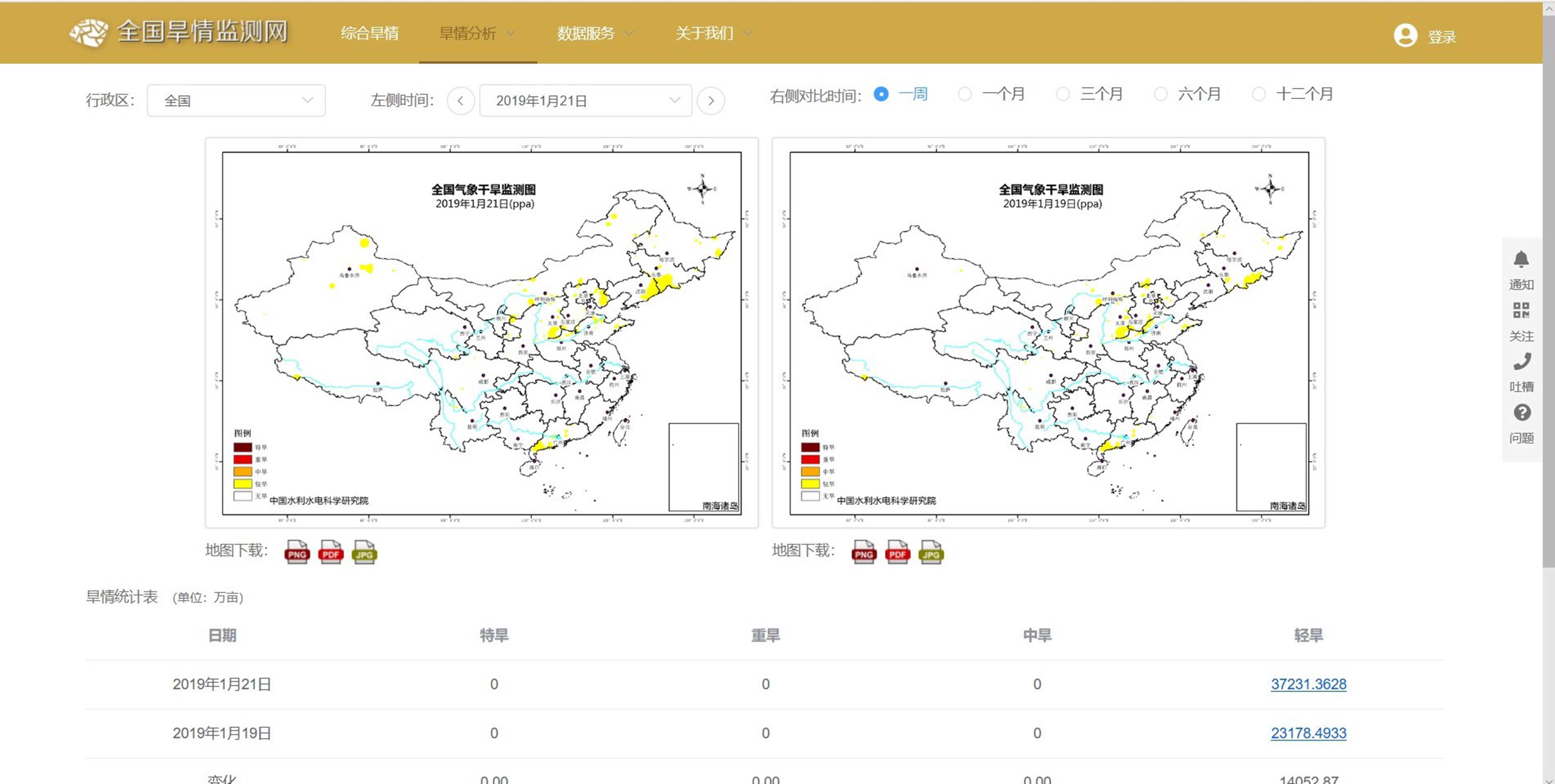This screenshot has width=1555, height=784.
Task: Select the 一个月 comparison option
Action: [x=965, y=94]
